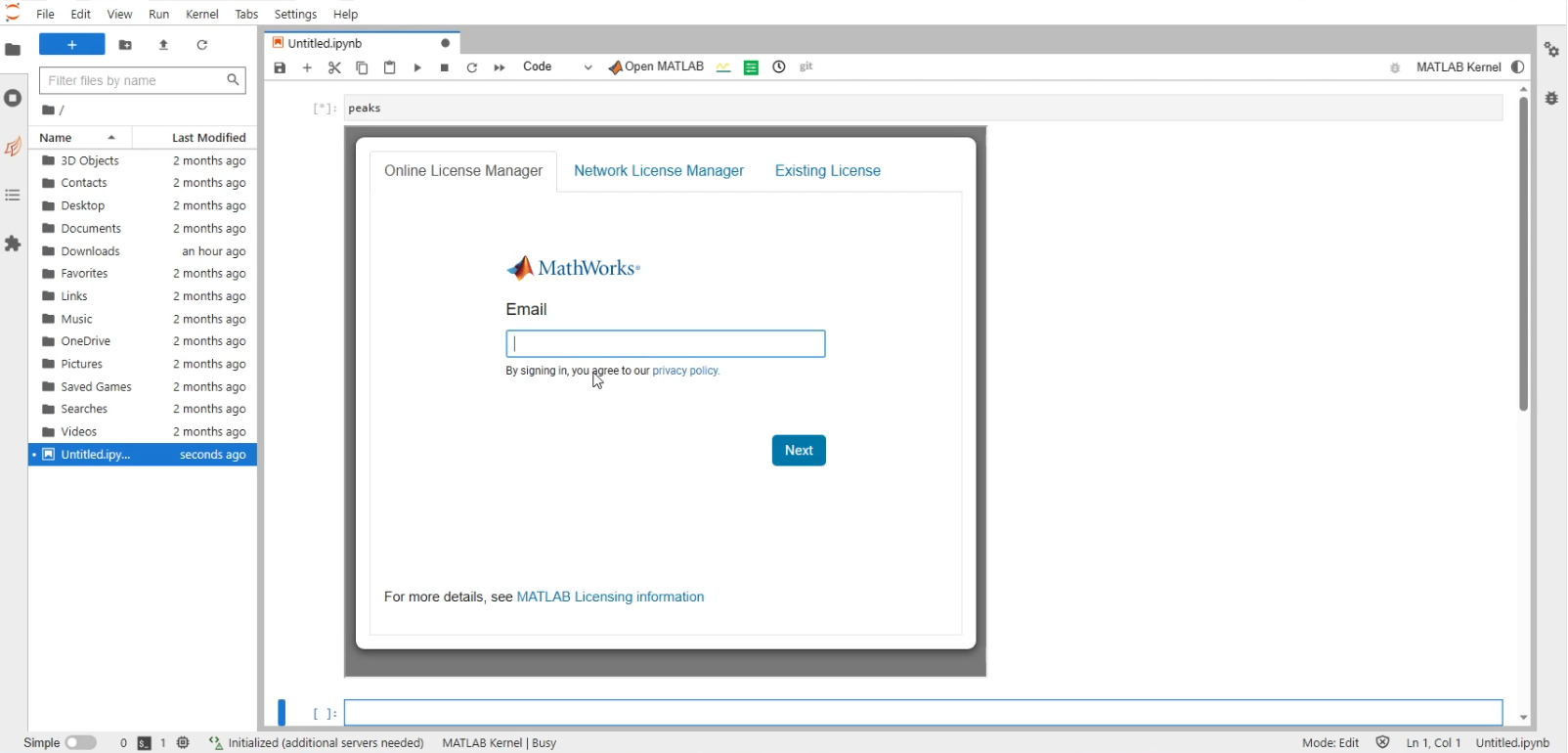Click the clock icon in notebook toolbar
This screenshot has height=753, width=1568.
tap(779, 67)
